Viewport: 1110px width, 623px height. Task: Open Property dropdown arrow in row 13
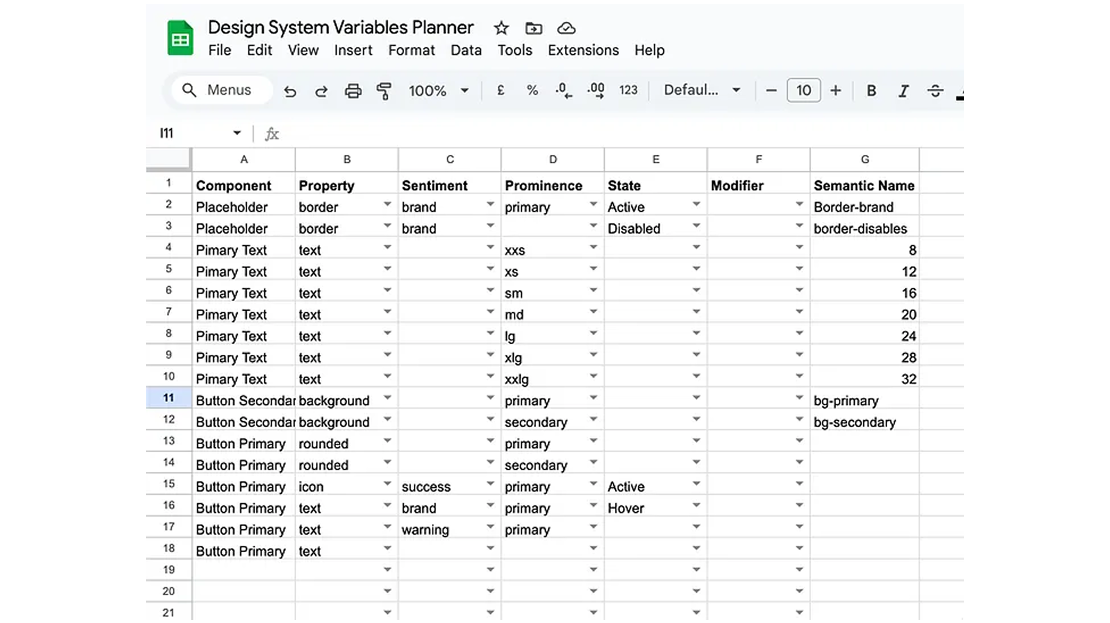click(387, 440)
